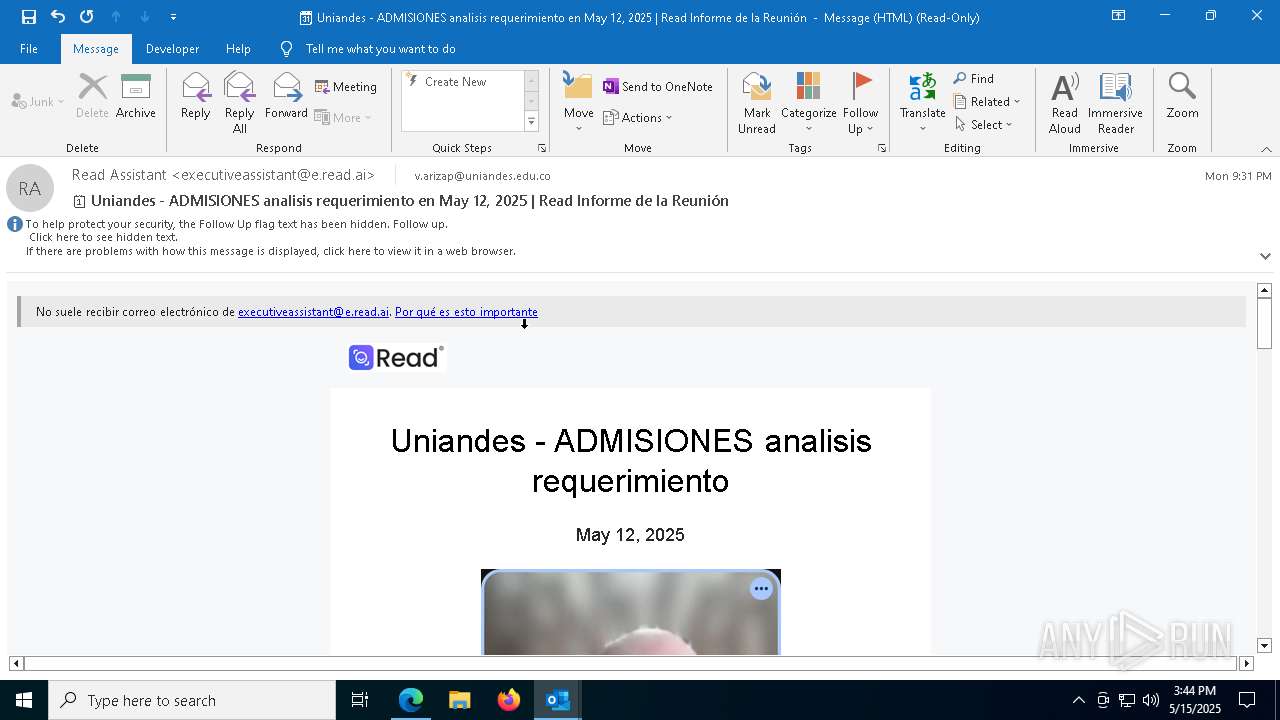Archive the message
The image size is (1280, 720).
point(136,96)
